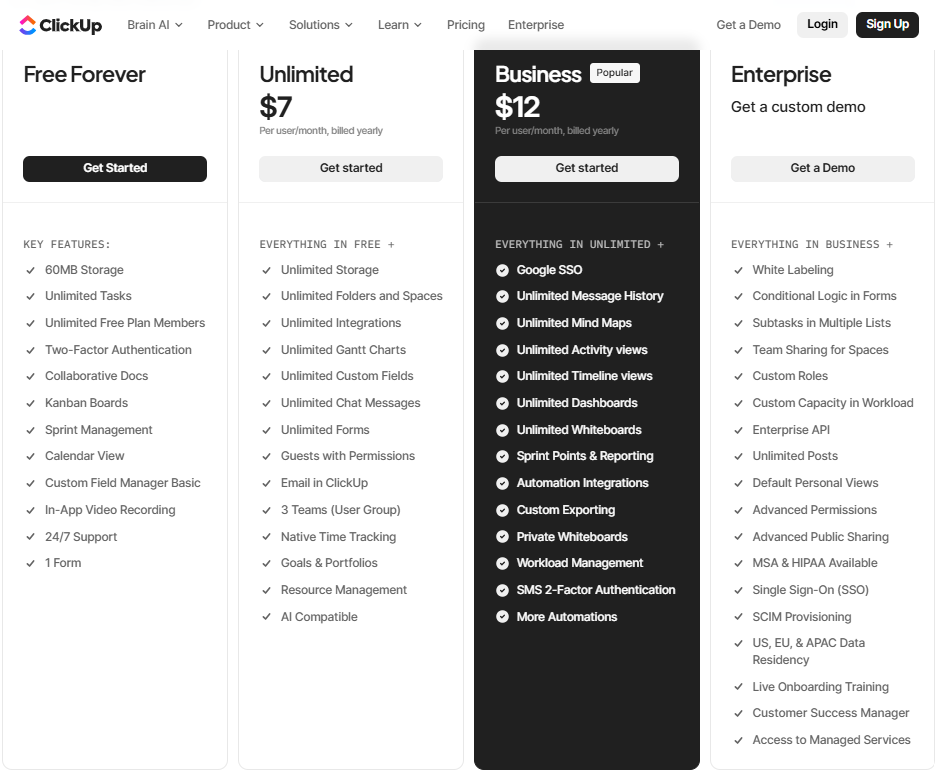Click the Login button
Image resolution: width=937 pixels, height=772 pixels.
click(x=822, y=25)
